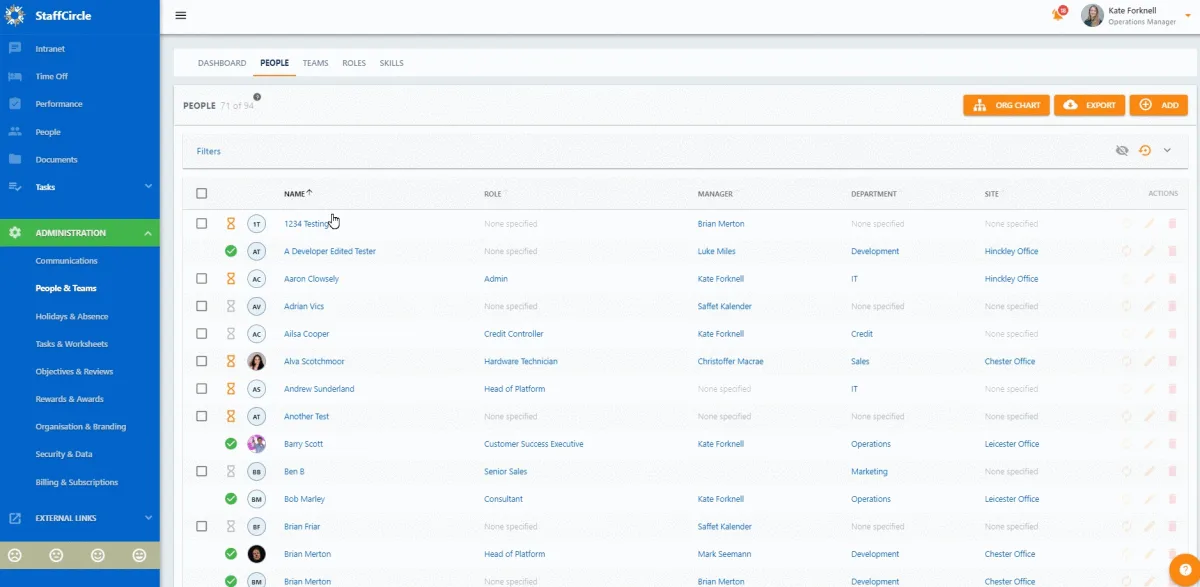The image size is (1200, 587).
Task: Open Communications under Administration
Action: [x=67, y=261]
